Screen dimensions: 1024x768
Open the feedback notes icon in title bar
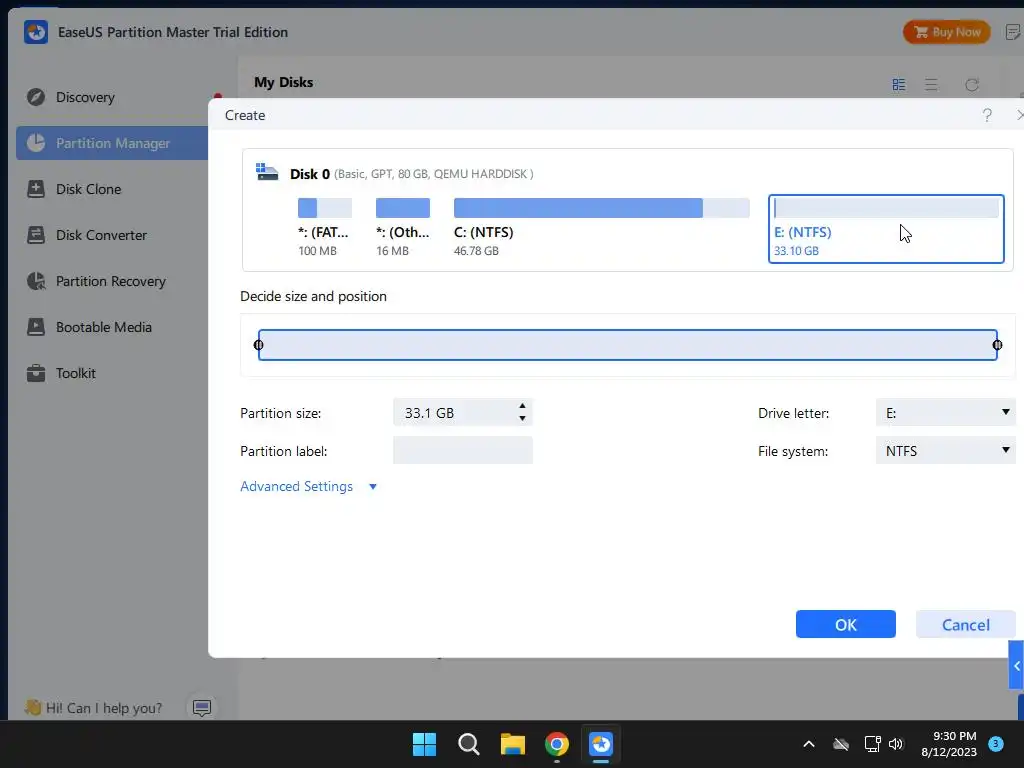click(1013, 32)
